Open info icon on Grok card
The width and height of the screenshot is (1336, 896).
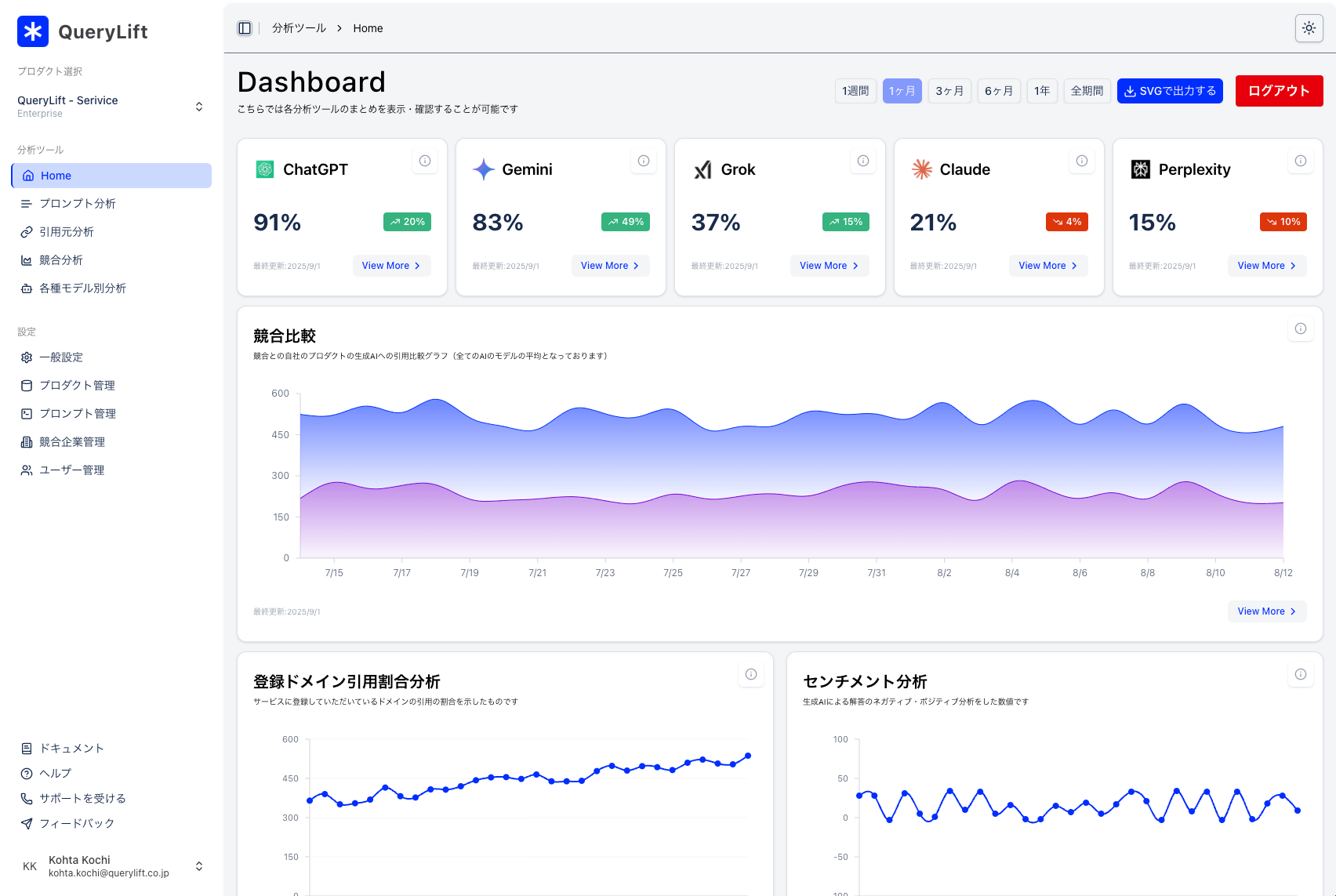click(x=863, y=161)
